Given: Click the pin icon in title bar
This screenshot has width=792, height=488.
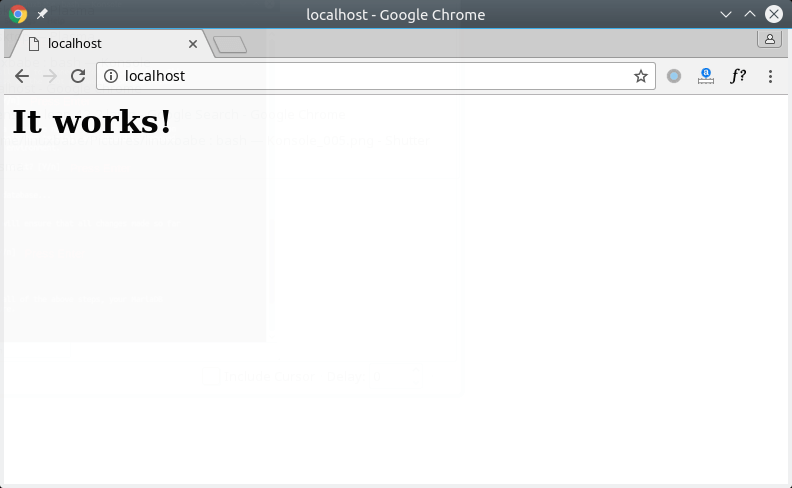Looking at the screenshot, I should [42, 15].
